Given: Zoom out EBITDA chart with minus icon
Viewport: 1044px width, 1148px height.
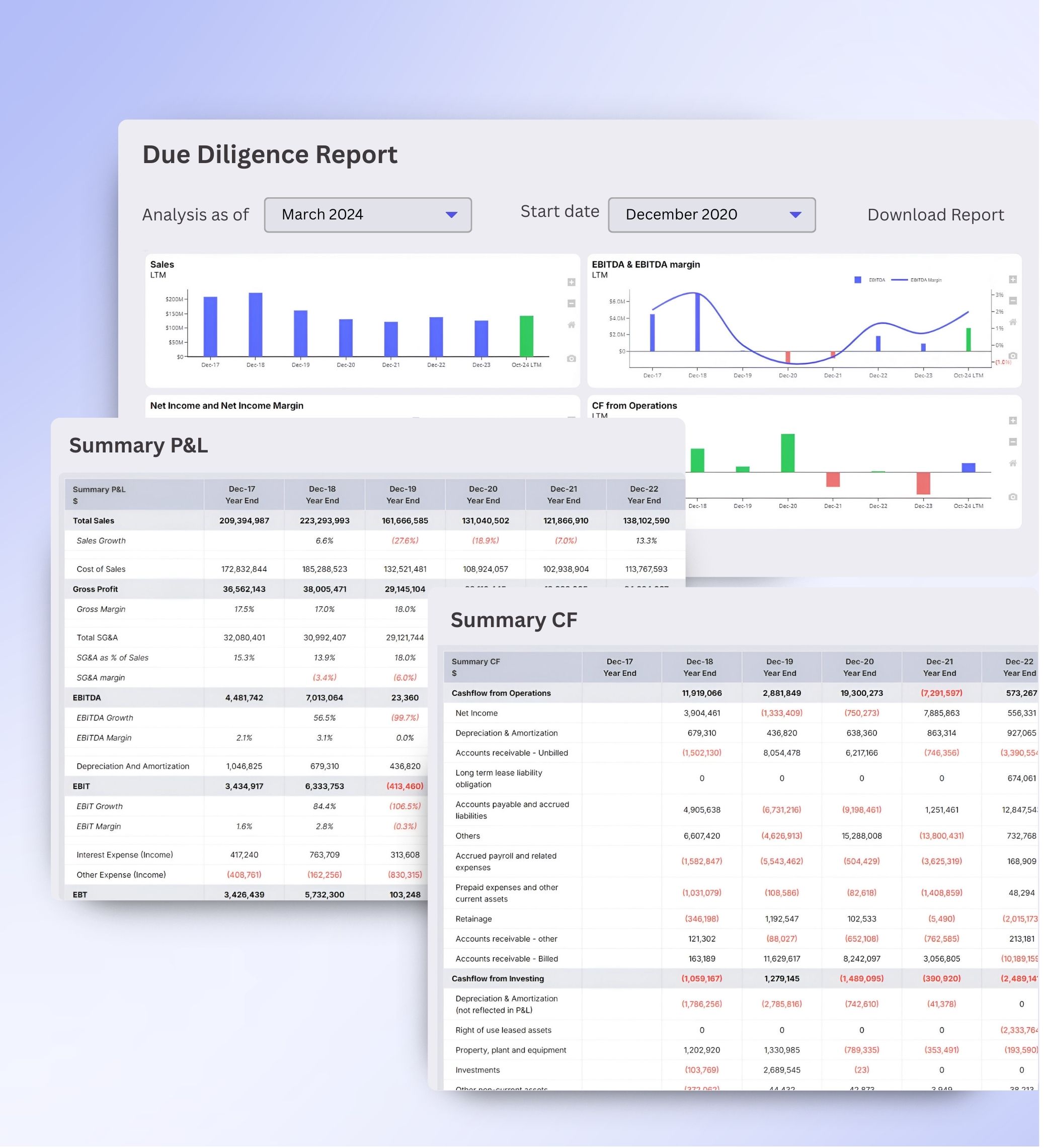Looking at the screenshot, I should pos(1013,300).
